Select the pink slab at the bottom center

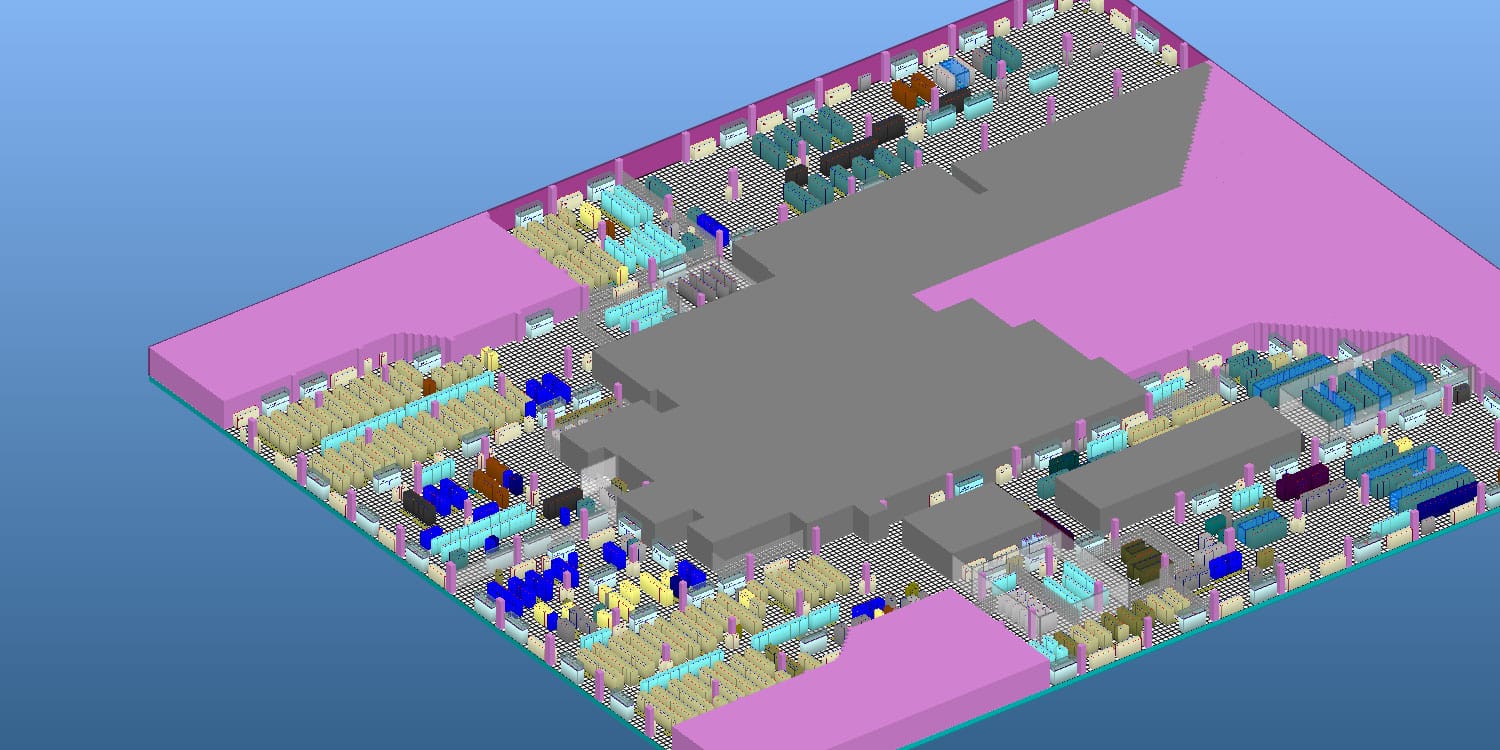click(860, 680)
